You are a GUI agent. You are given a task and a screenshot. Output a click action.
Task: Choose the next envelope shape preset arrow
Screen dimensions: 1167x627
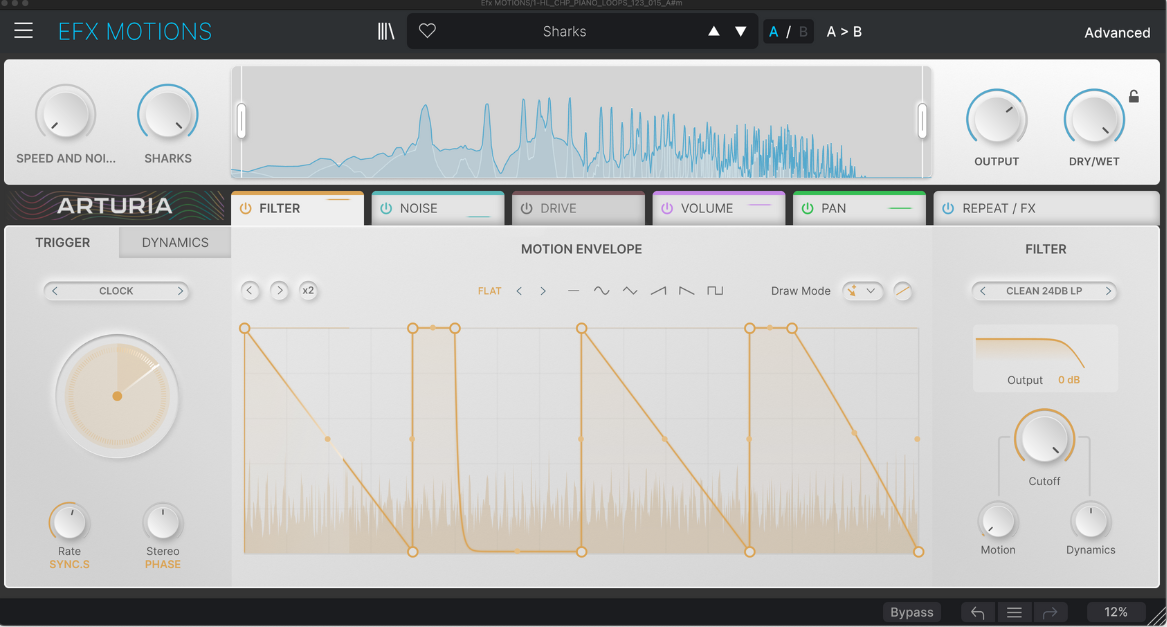[543, 290]
